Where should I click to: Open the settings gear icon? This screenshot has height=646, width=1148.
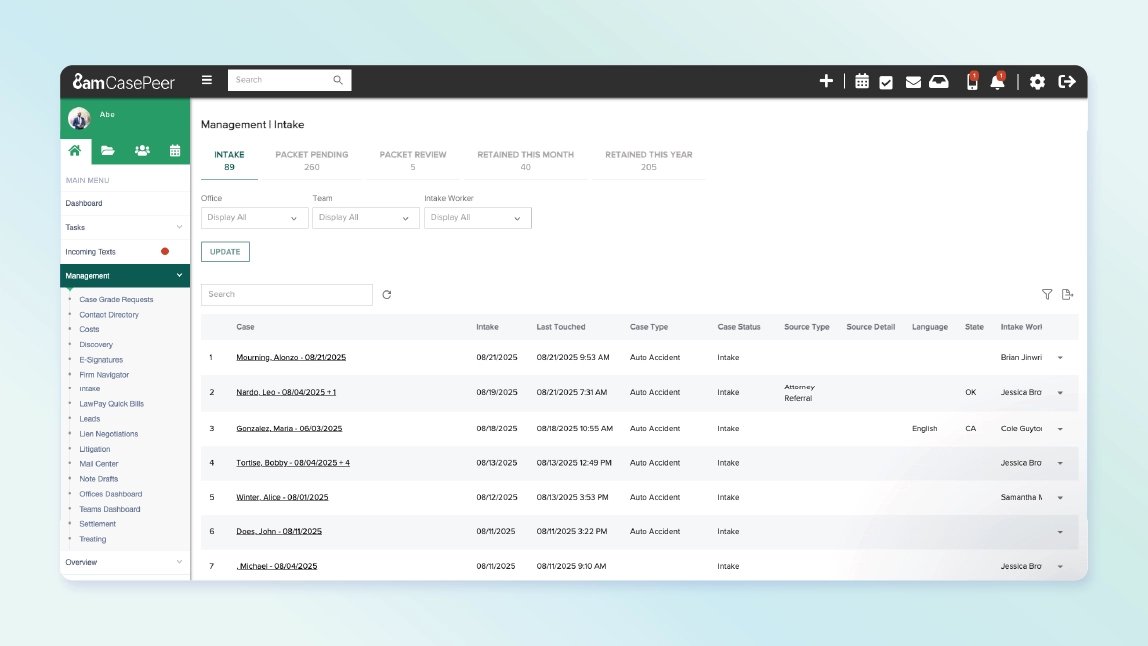pyautogui.click(x=1037, y=82)
